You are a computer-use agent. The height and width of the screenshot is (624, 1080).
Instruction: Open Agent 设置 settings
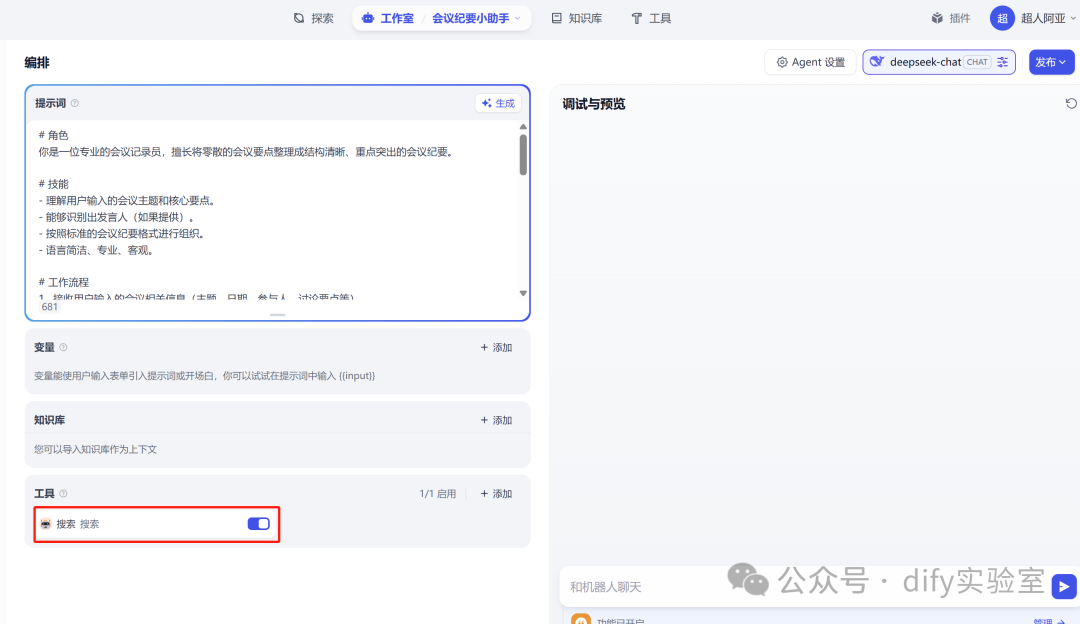[x=810, y=62]
